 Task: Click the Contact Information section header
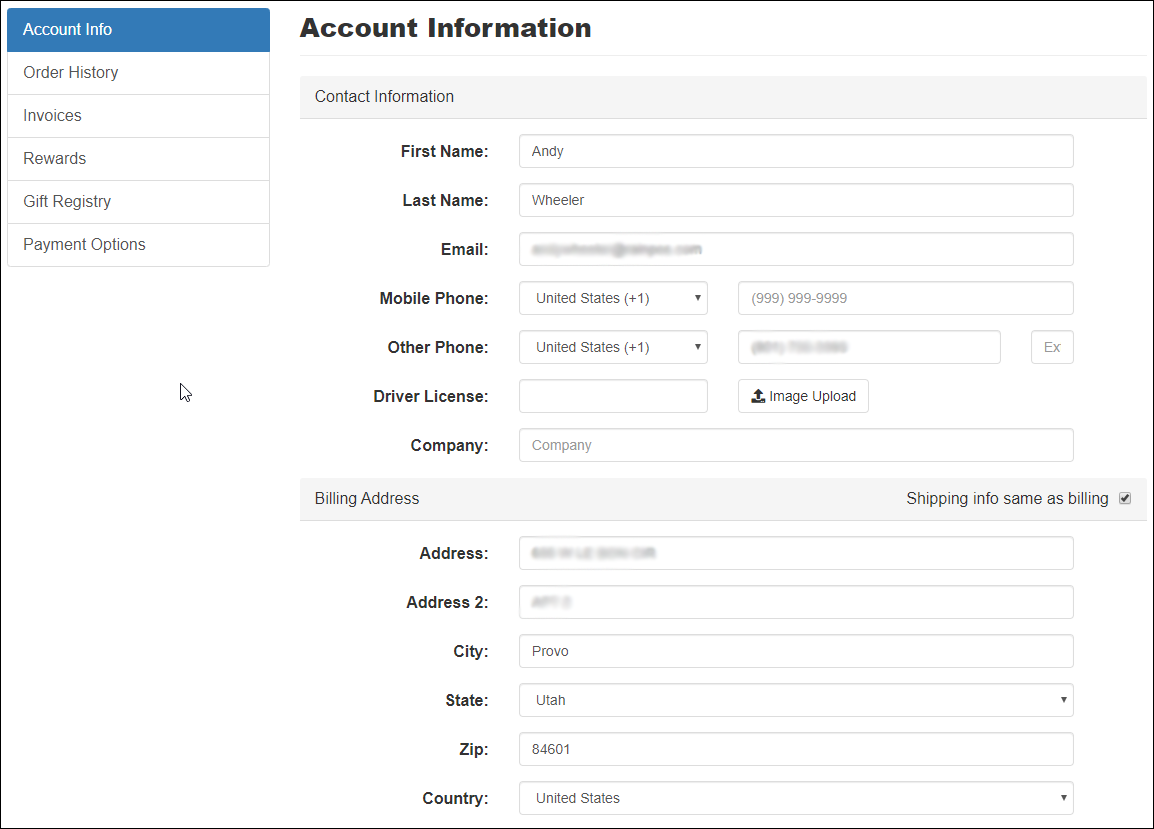click(x=723, y=96)
